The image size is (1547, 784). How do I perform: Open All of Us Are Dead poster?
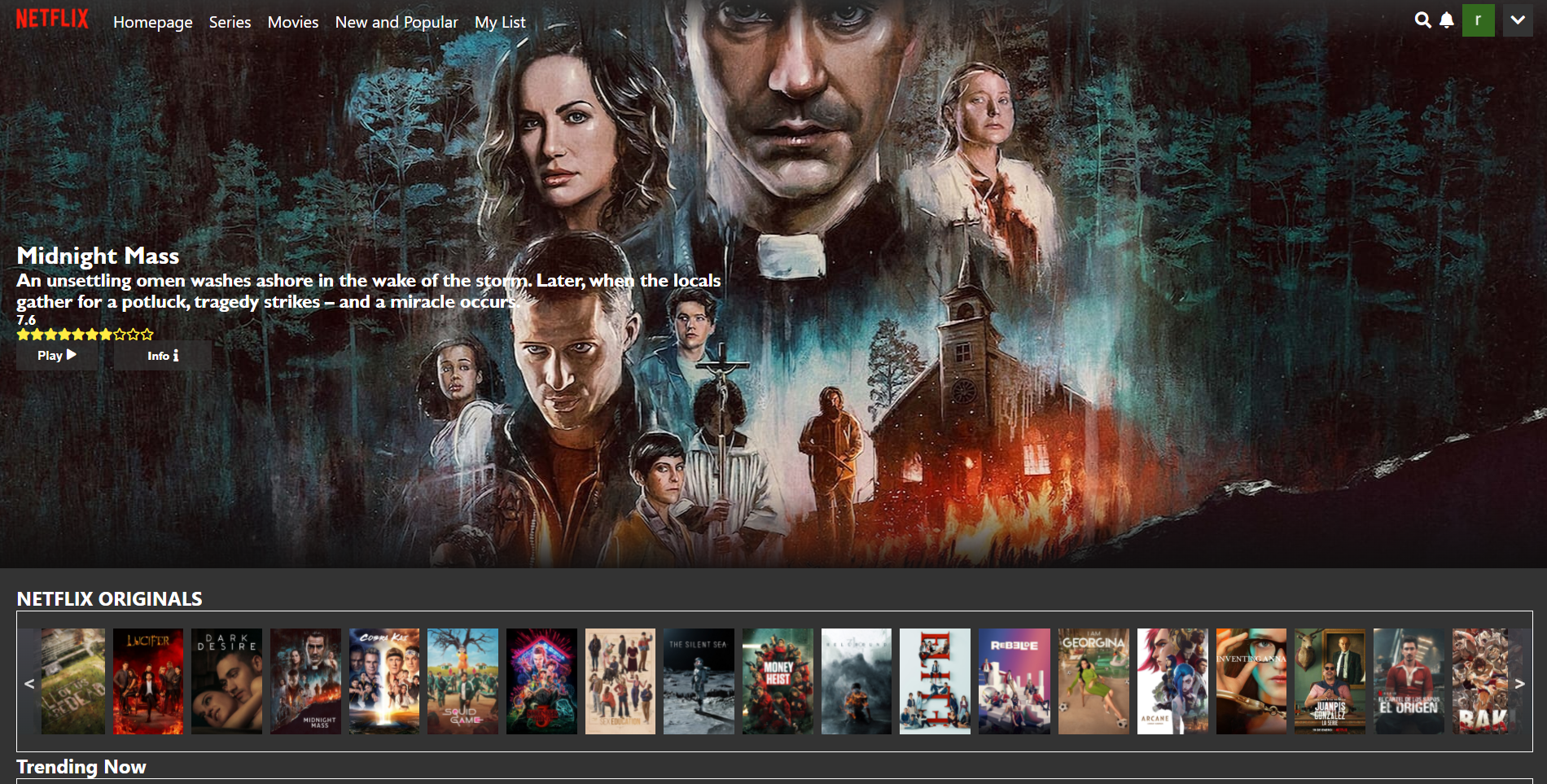click(73, 681)
